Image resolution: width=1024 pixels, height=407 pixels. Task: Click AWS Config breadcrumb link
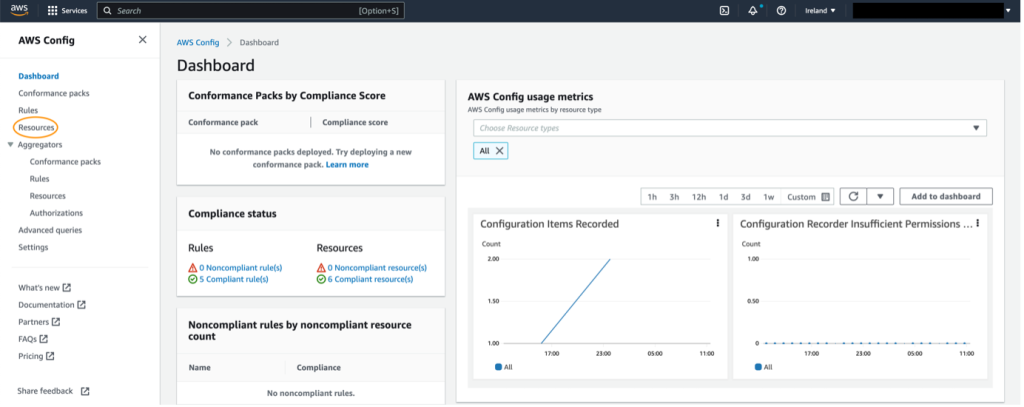[198, 42]
